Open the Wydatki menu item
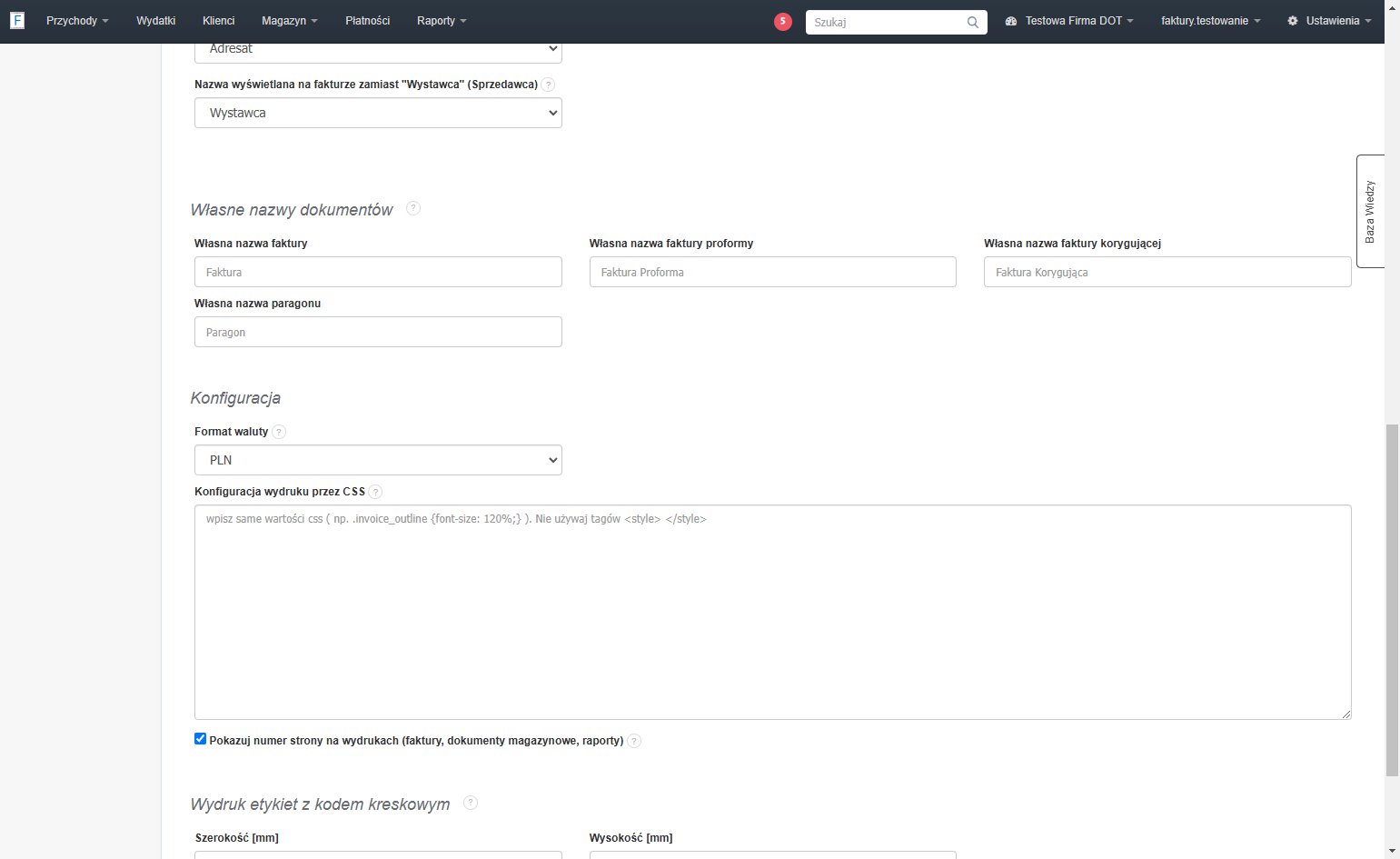The image size is (1400, 859). point(156,21)
